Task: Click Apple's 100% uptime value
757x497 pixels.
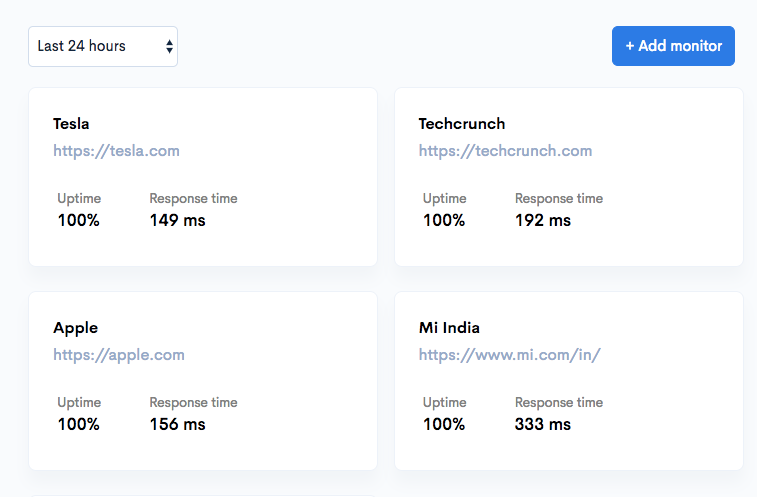Action: 79,424
